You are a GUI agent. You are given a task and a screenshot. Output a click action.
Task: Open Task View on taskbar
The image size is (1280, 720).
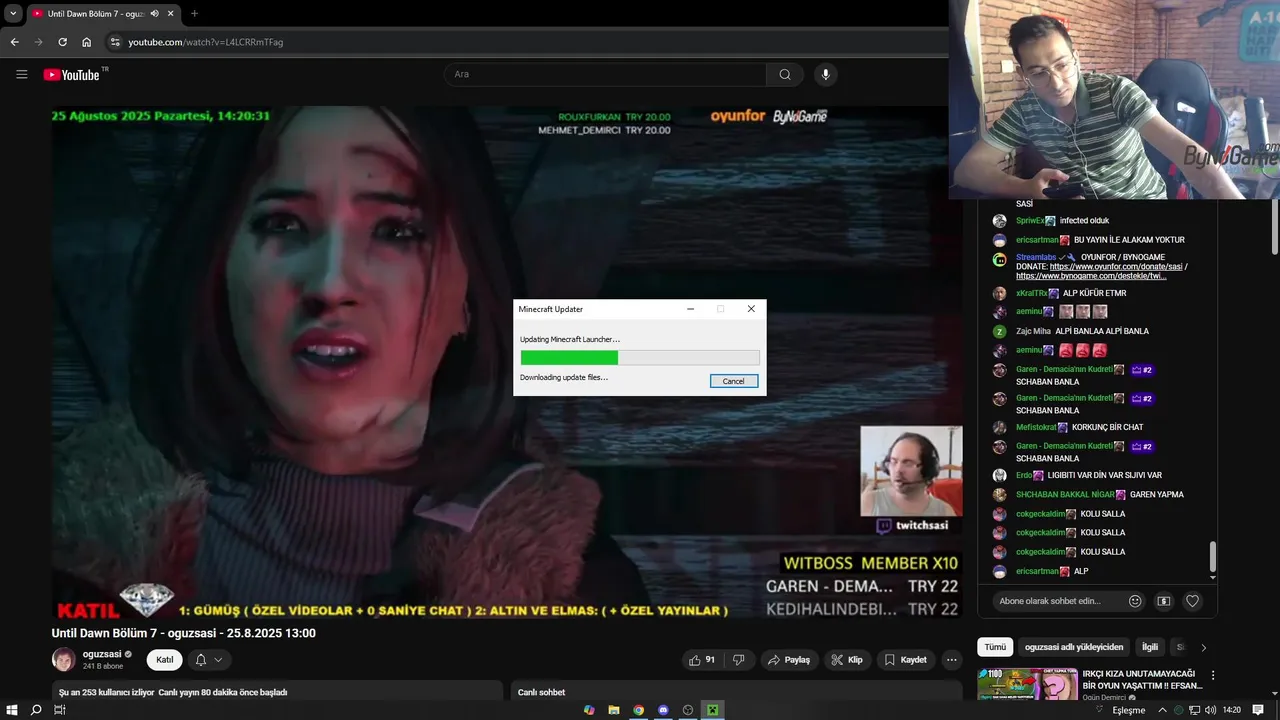coord(60,710)
